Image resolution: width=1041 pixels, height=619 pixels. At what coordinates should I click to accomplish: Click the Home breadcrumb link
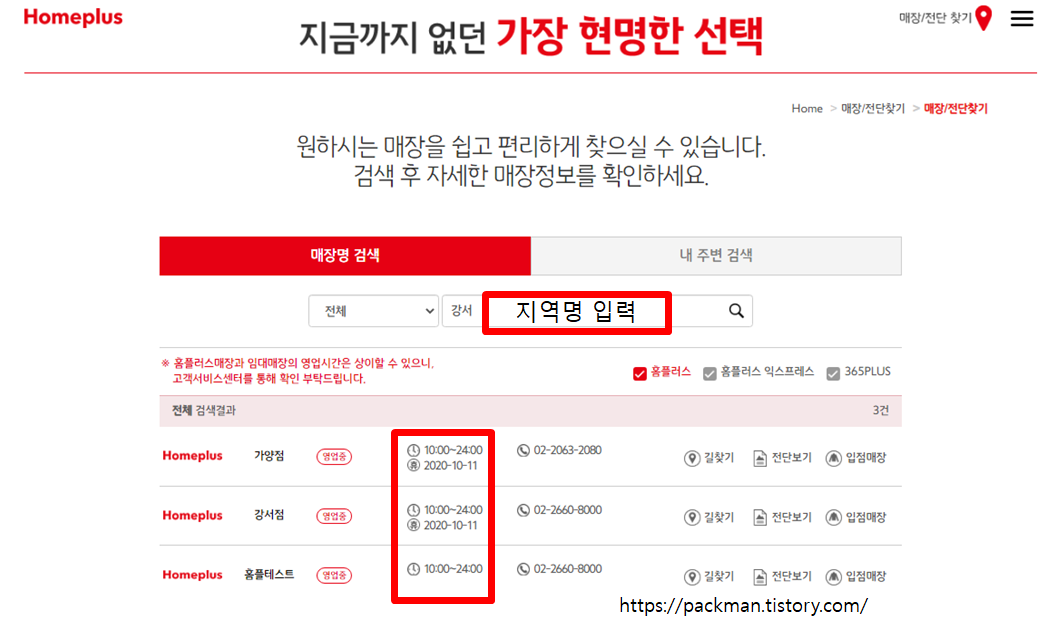807,108
